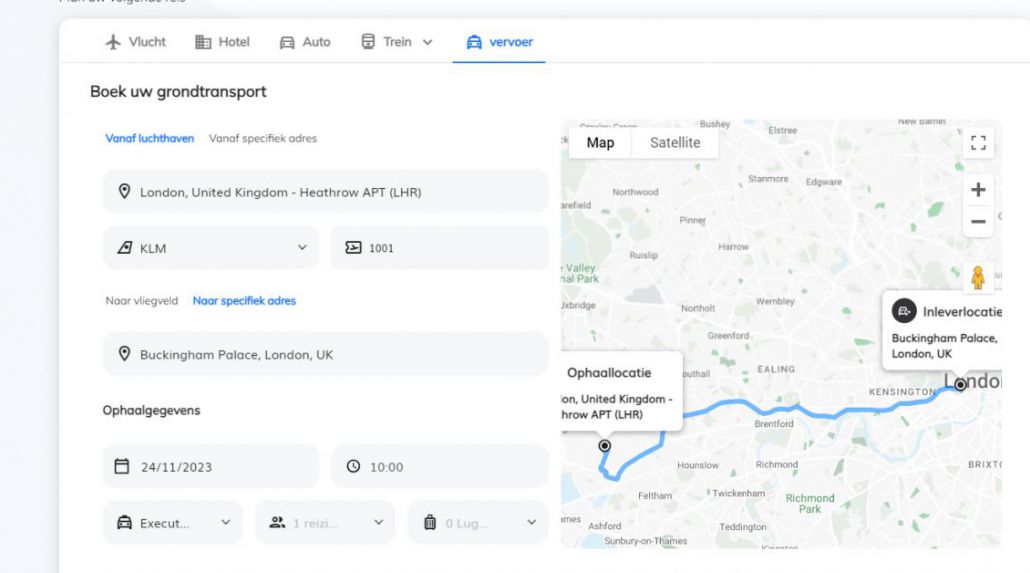This screenshot has width=1030, height=573.
Task: Choose the Naar vliegveld option
Action: coord(143,300)
